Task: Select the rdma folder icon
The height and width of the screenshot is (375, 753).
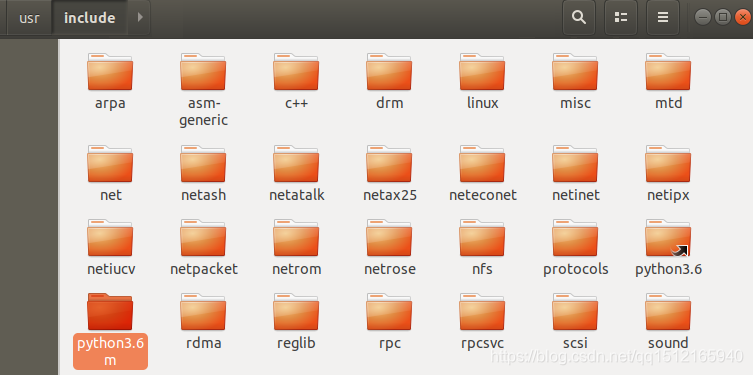Action: point(203,312)
